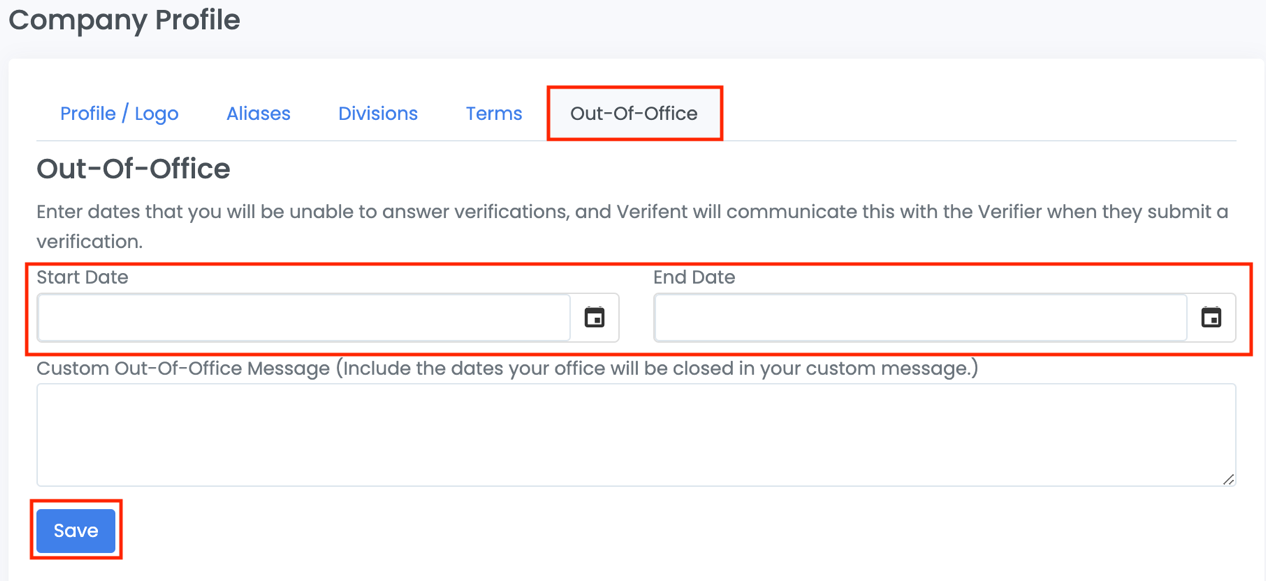1266x581 pixels.
Task: Click the Custom Out-Of-Office Message label text
Action: [183, 369]
